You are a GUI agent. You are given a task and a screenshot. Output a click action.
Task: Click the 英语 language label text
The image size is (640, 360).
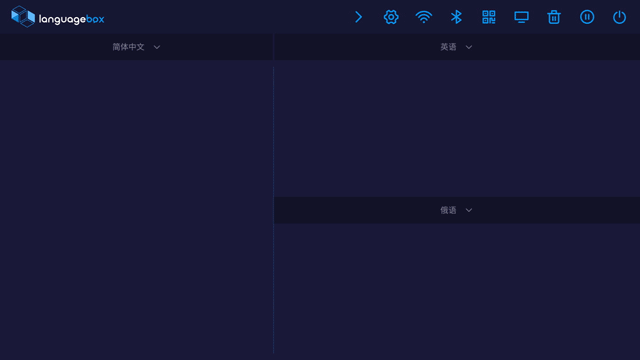448,47
